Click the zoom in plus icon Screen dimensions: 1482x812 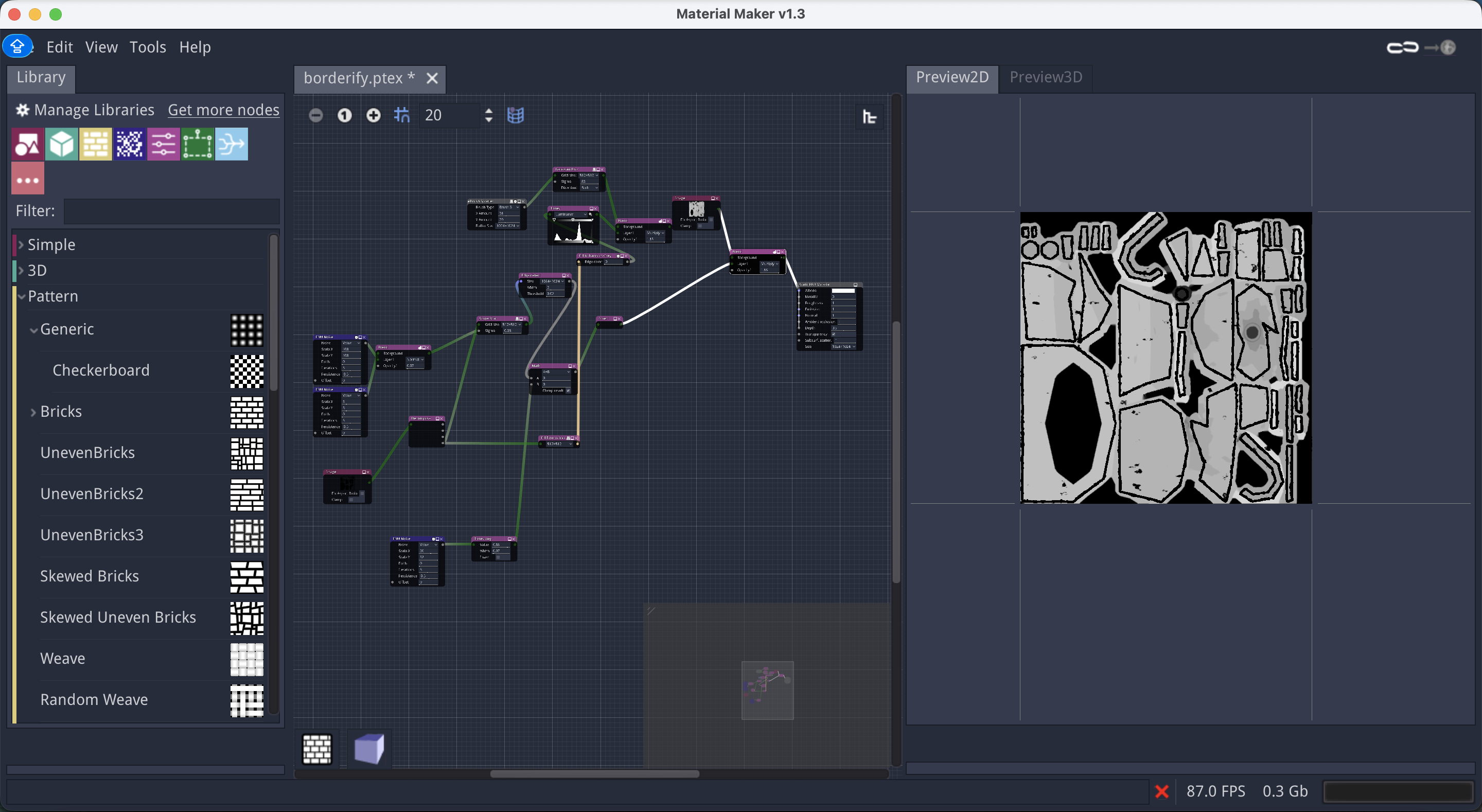[x=374, y=116]
